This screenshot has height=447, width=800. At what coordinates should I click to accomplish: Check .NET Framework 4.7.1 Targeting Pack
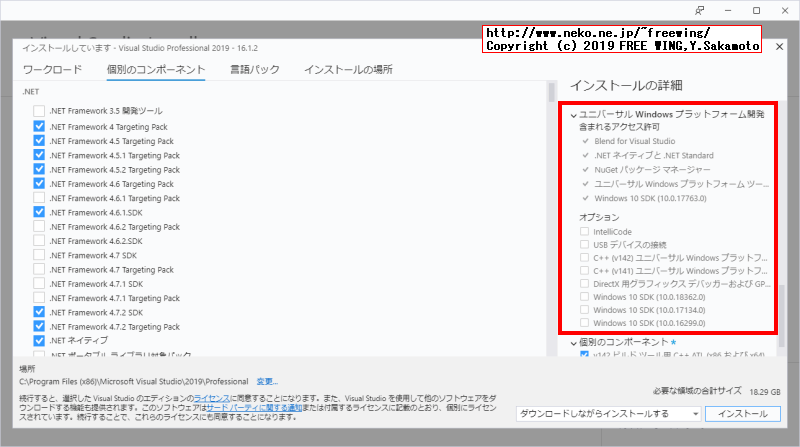39,297
